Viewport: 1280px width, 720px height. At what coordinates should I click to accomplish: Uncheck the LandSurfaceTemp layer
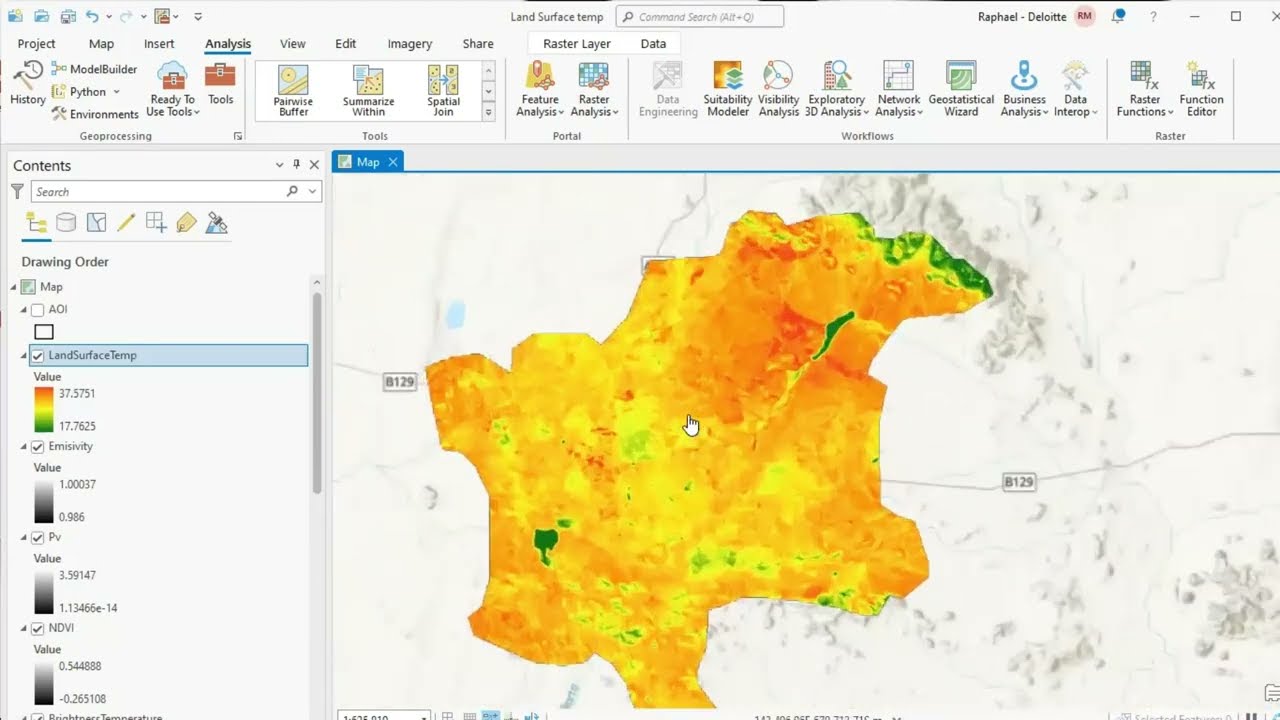coord(38,355)
